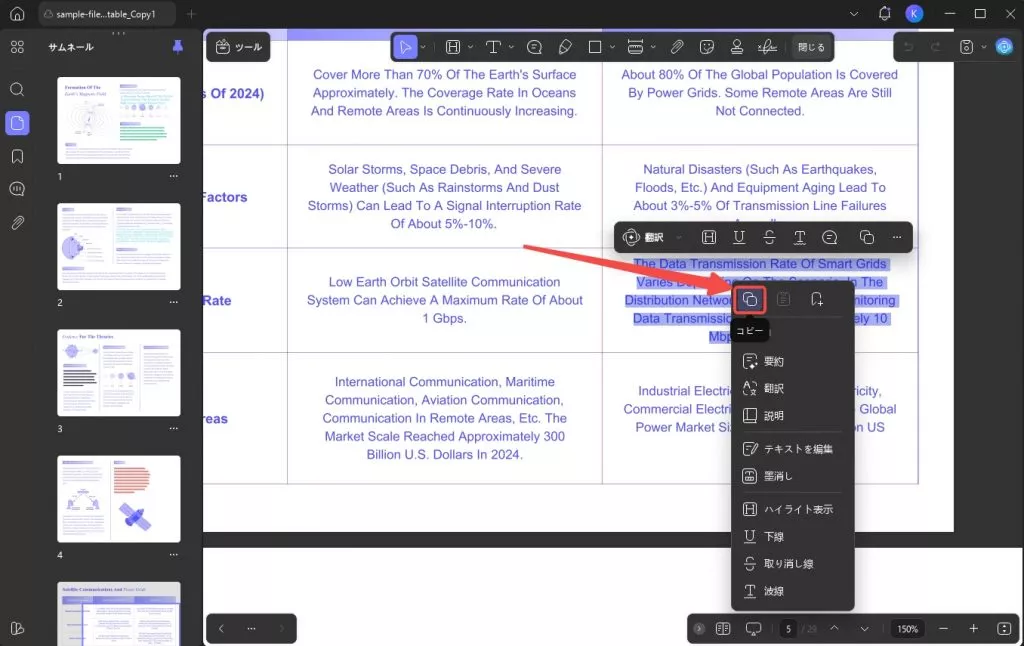Screen dimensions: 1024x646
Task: Select 取り消し線 in context menu
Action: coord(792,564)
